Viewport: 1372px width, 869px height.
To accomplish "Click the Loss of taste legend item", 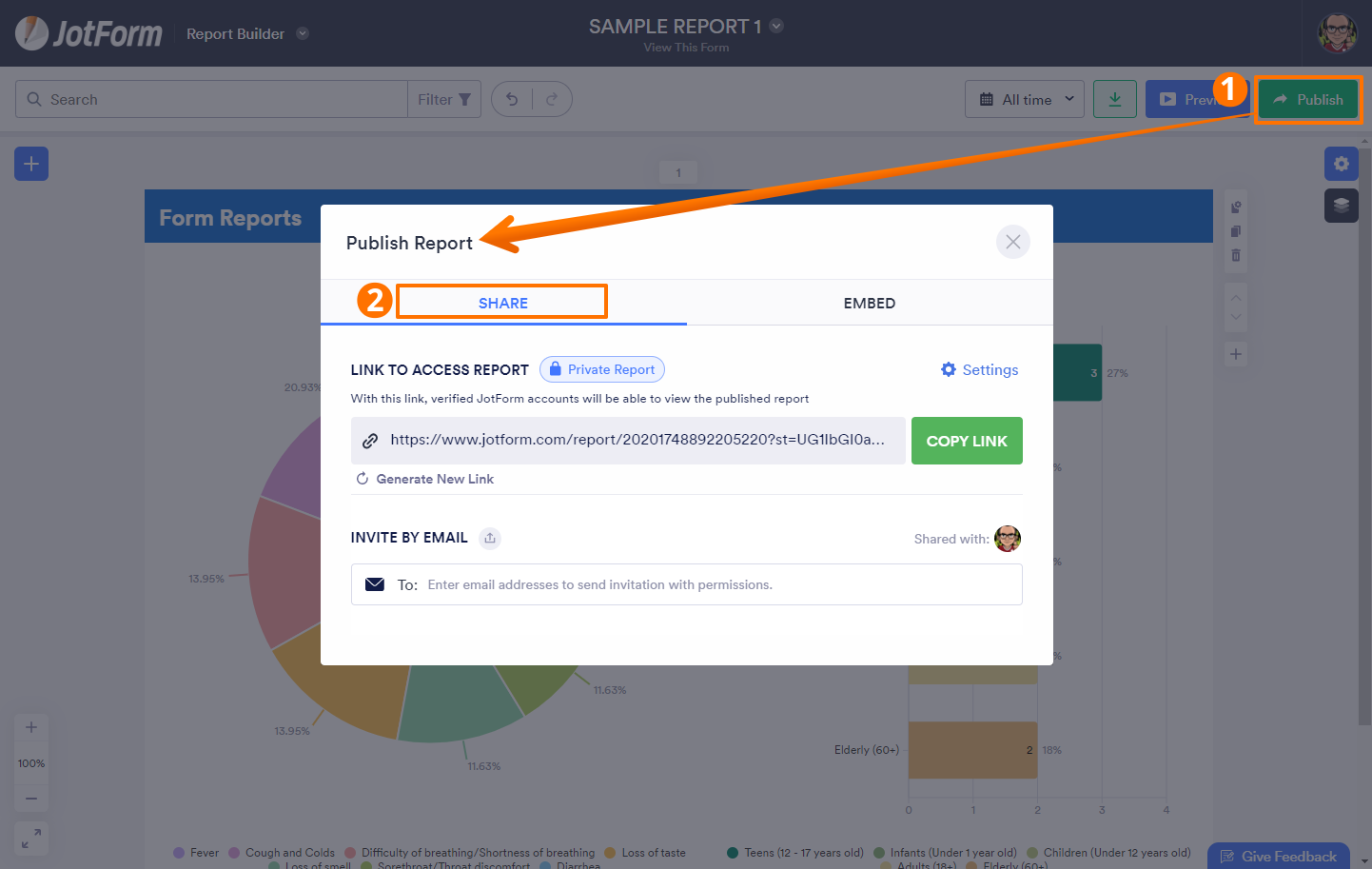I will 645,853.
